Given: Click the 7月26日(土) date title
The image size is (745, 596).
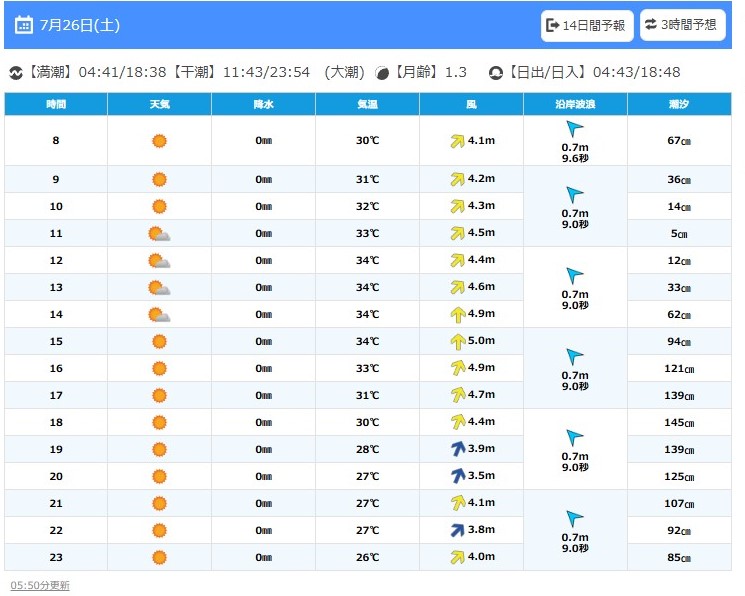Looking at the screenshot, I should coord(80,25).
